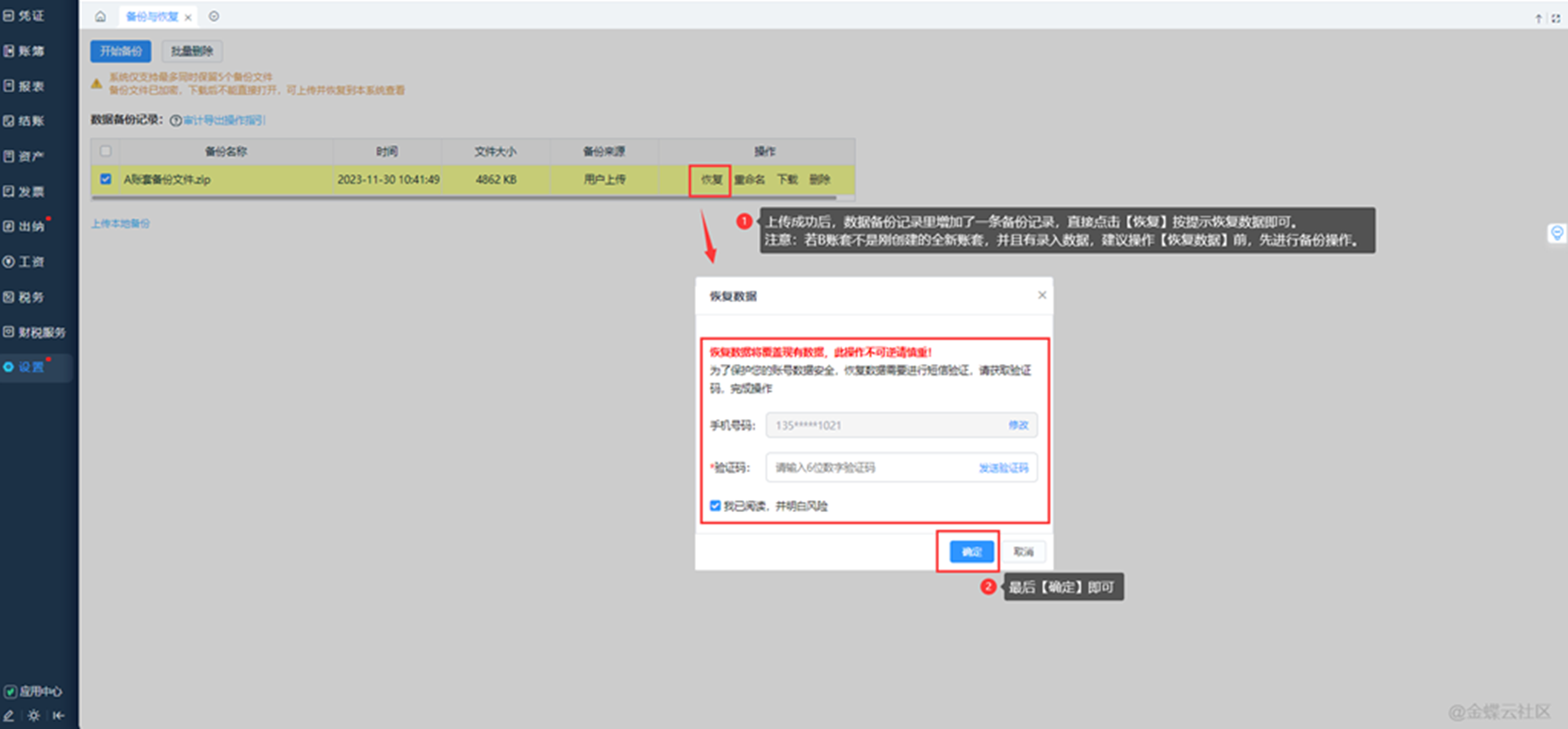This screenshot has width=1568, height=729.
Task: Click 删除 for the backup row
Action: tap(820, 179)
